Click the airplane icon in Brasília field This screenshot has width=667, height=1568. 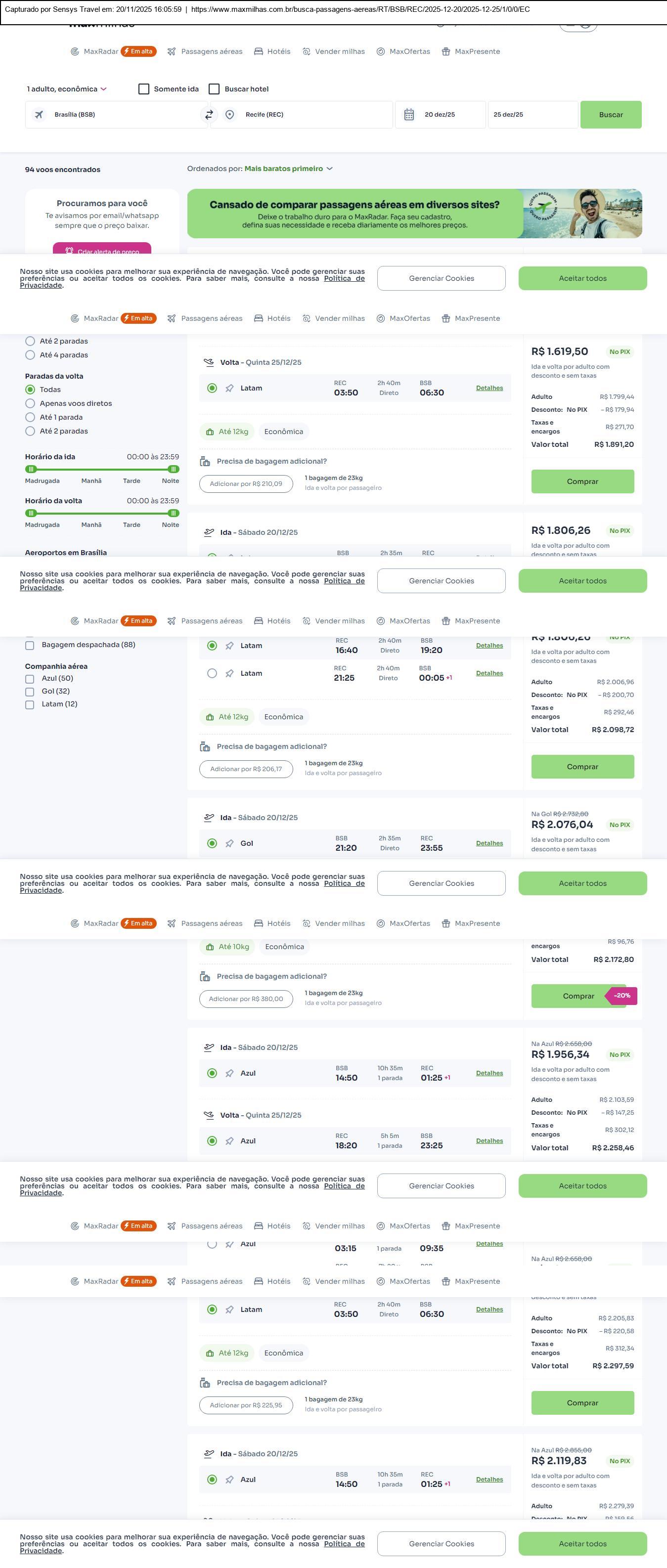(39, 114)
